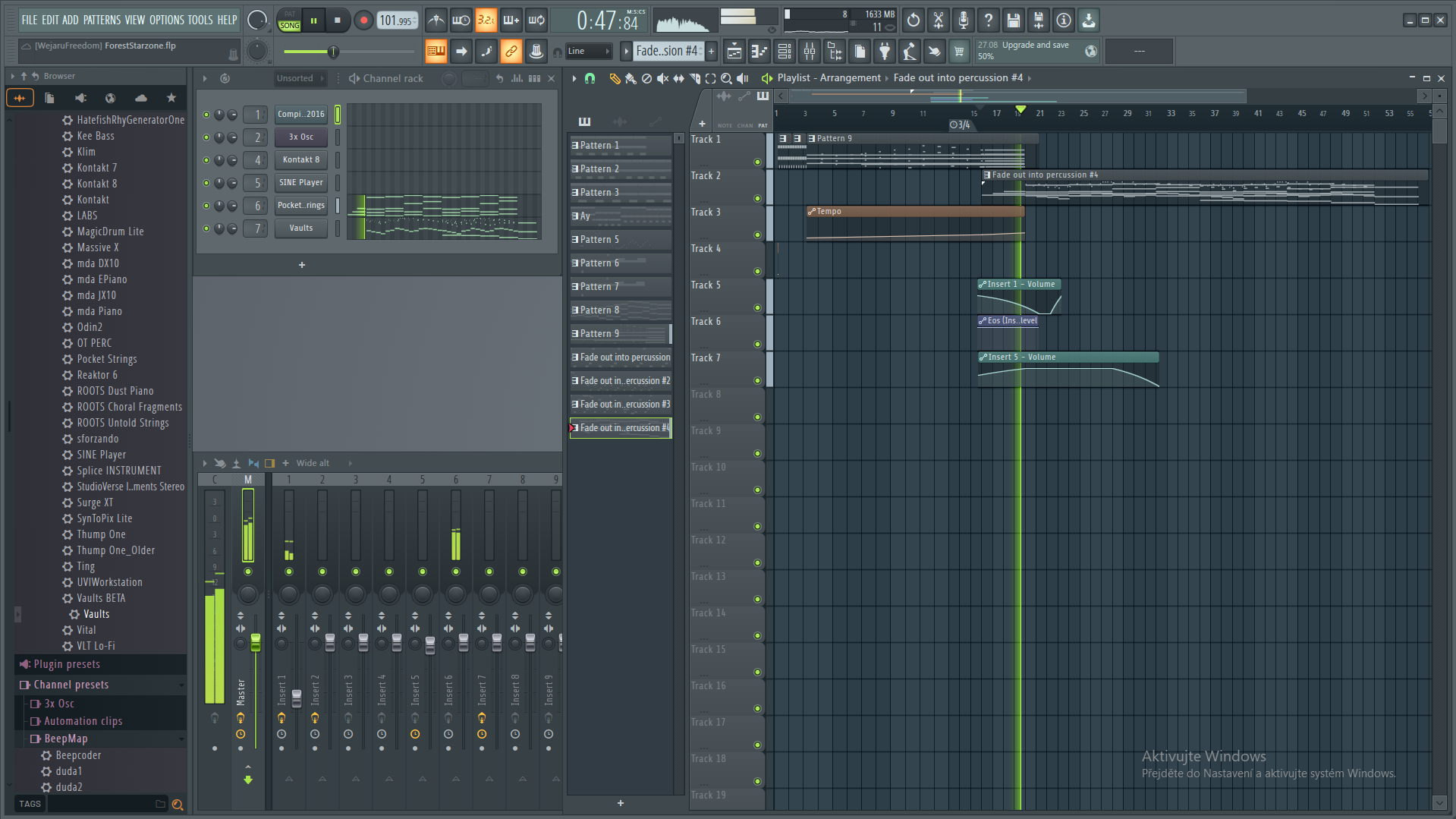Screen dimensions: 1456x819
Task: Open the OPTIONS menu
Action: 166,20
